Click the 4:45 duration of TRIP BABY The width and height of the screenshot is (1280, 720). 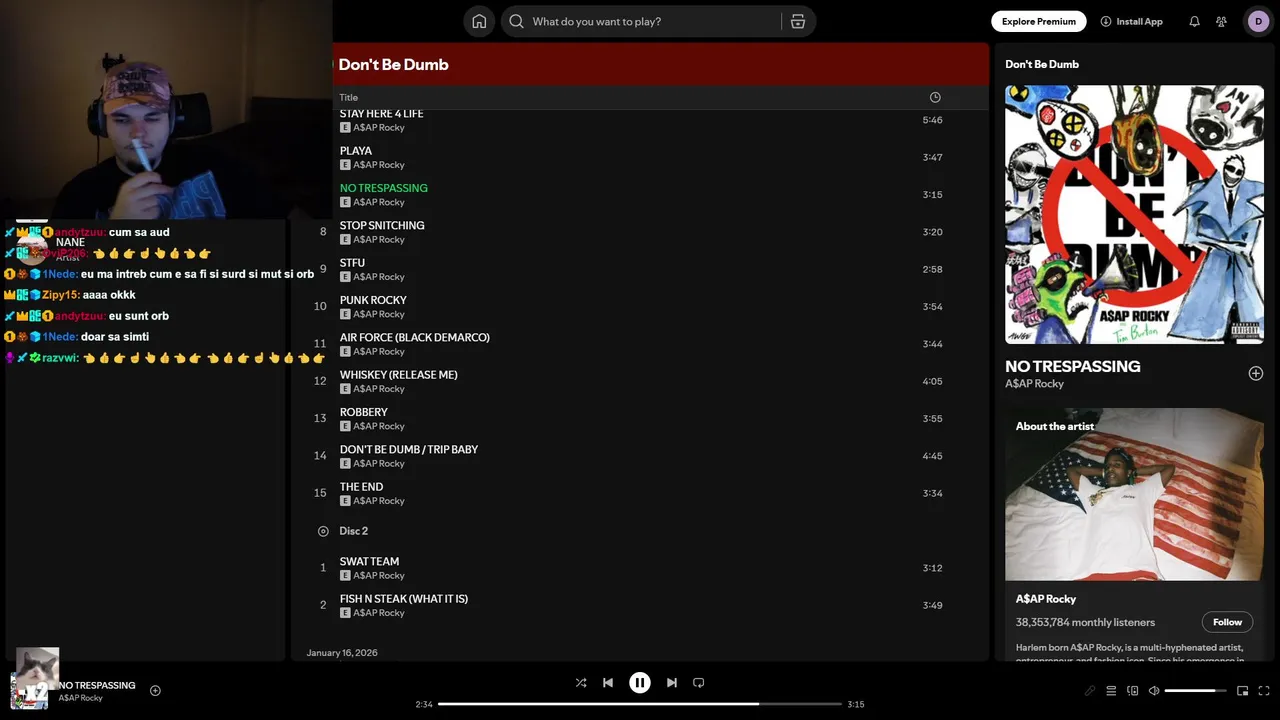coord(932,456)
